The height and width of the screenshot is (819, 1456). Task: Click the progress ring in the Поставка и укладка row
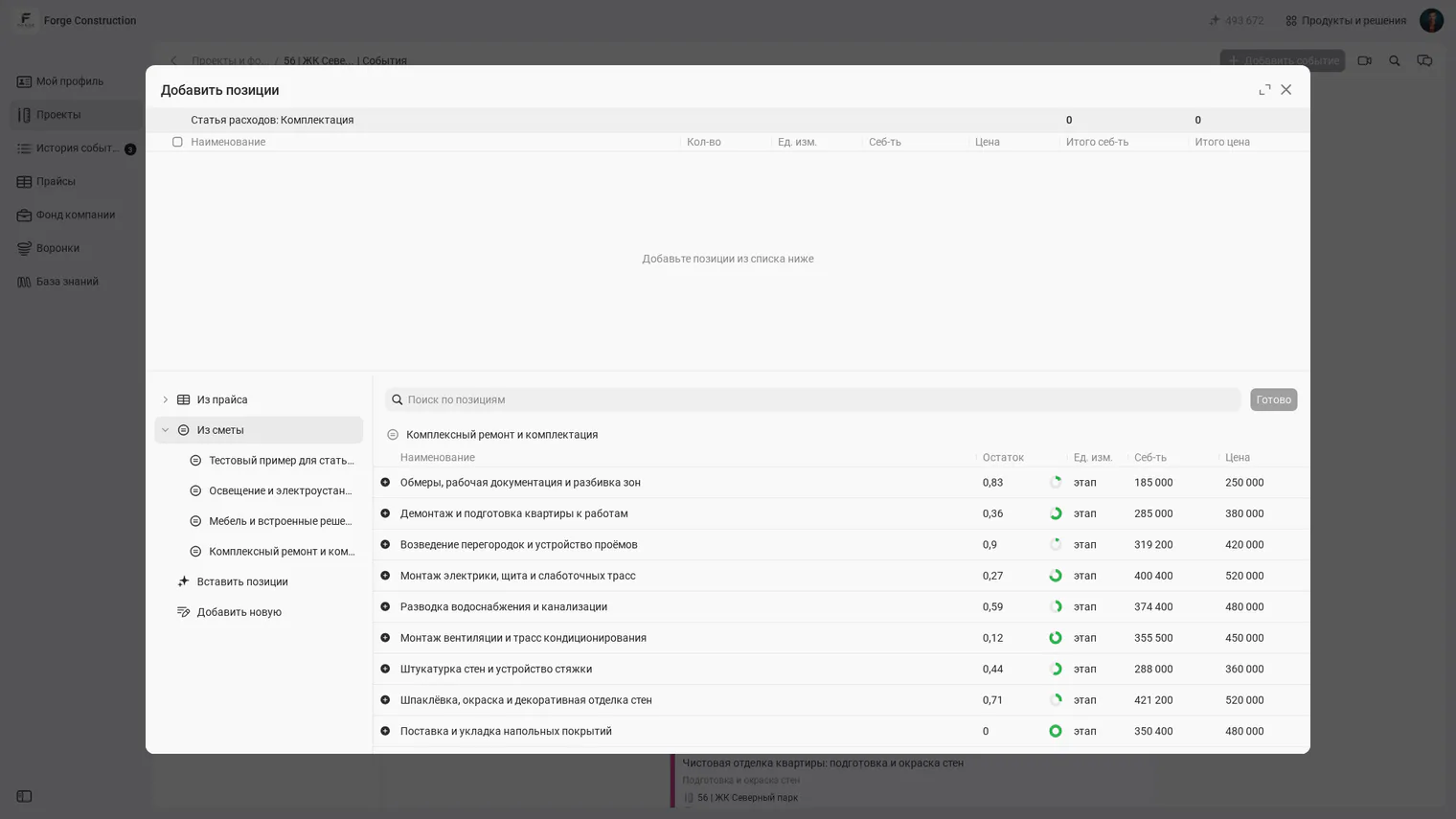[x=1056, y=731]
